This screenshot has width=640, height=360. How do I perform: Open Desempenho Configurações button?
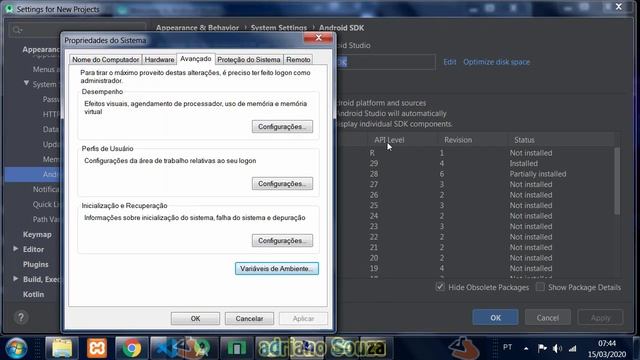(x=282, y=127)
